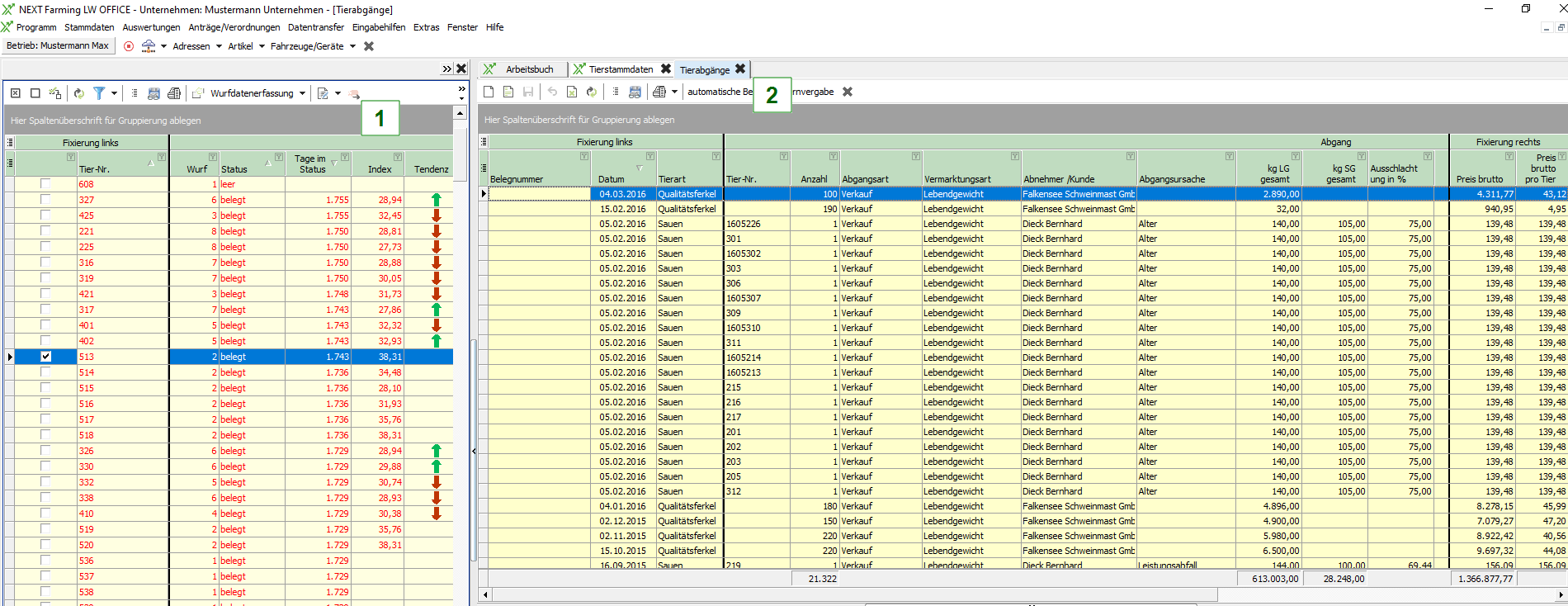
Task: Open the Auswertungen menu
Action: pos(151,27)
